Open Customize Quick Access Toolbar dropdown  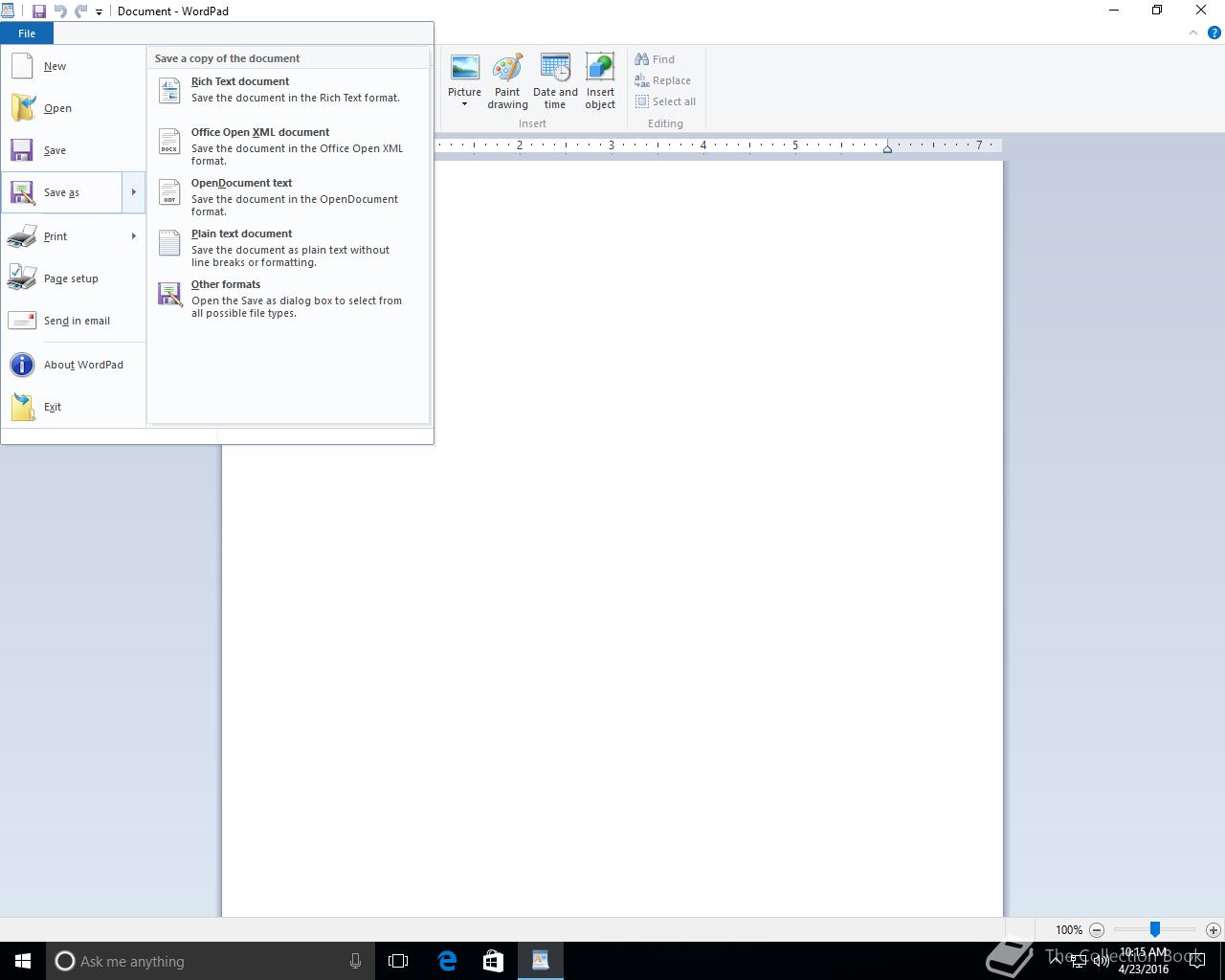pyautogui.click(x=99, y=12)
